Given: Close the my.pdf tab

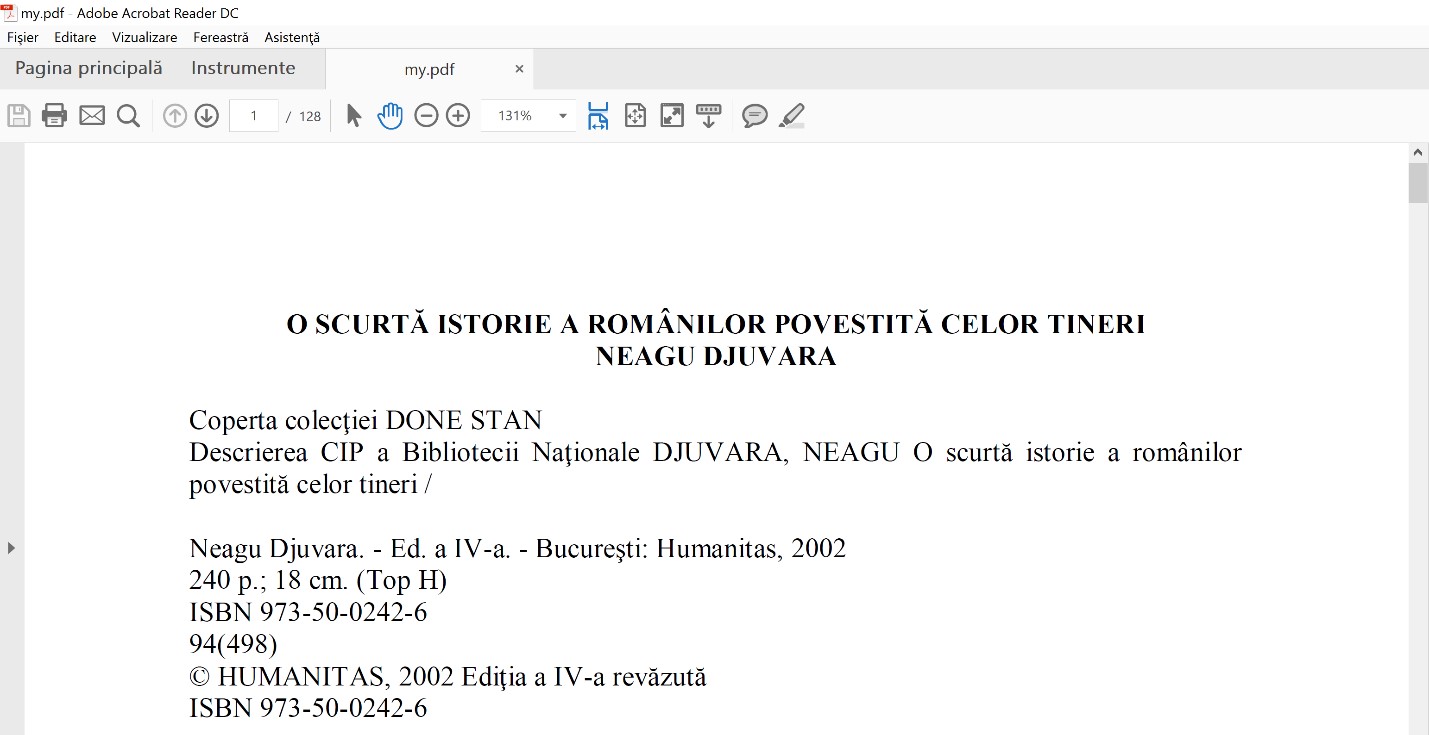Looking at the screenshot, I should coord(519,69).
